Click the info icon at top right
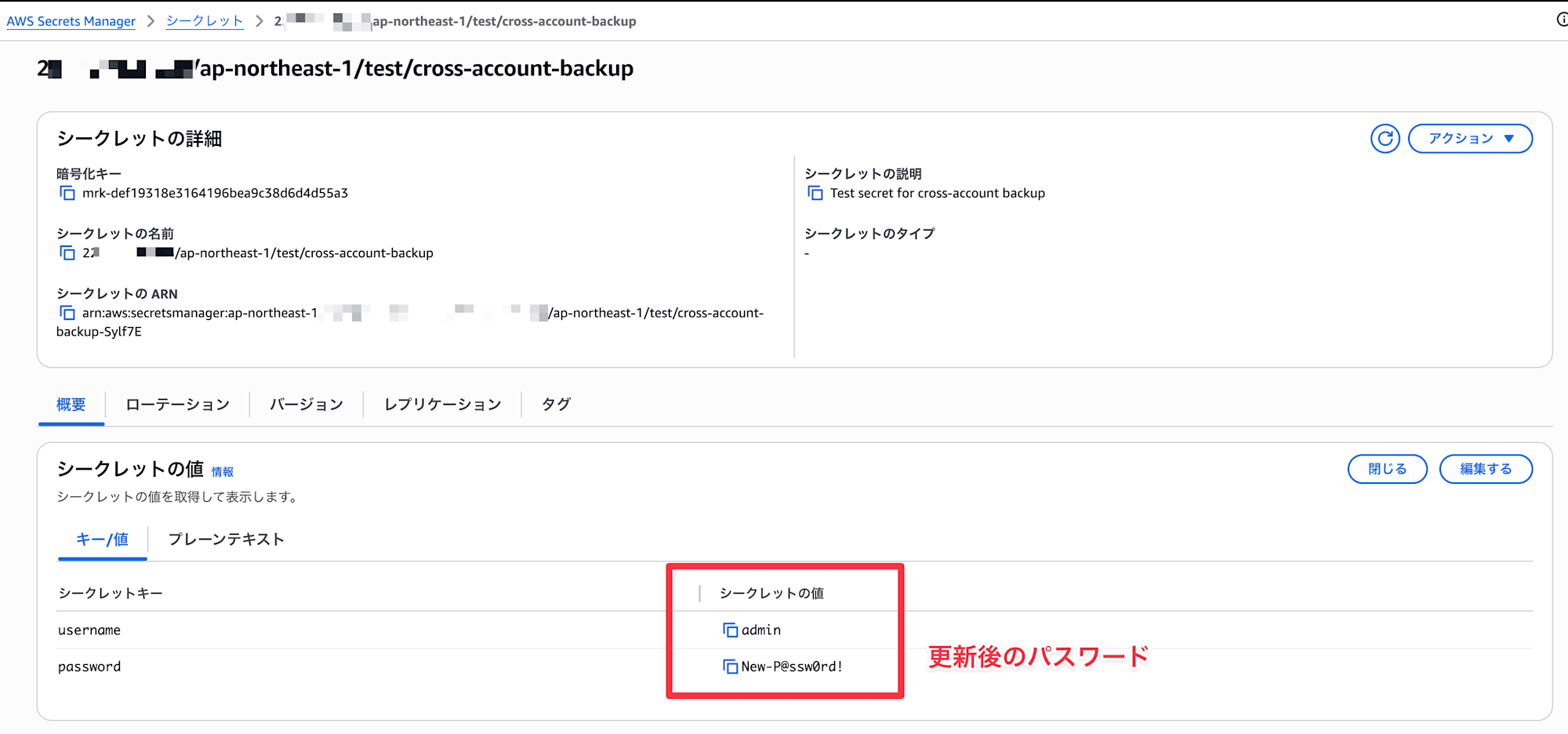The width and height of the screenshot is (1568, 734). coord(1561,20)
